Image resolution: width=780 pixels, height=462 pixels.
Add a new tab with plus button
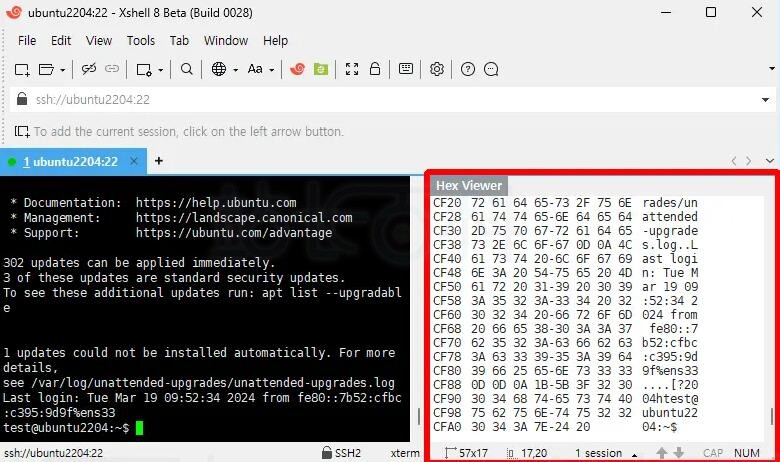[159, 161]
